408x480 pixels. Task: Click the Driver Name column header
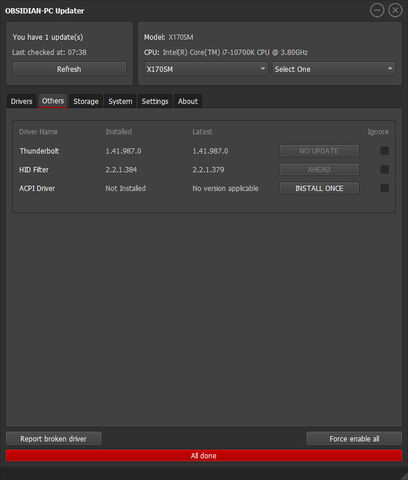click(x=38, y=132)
